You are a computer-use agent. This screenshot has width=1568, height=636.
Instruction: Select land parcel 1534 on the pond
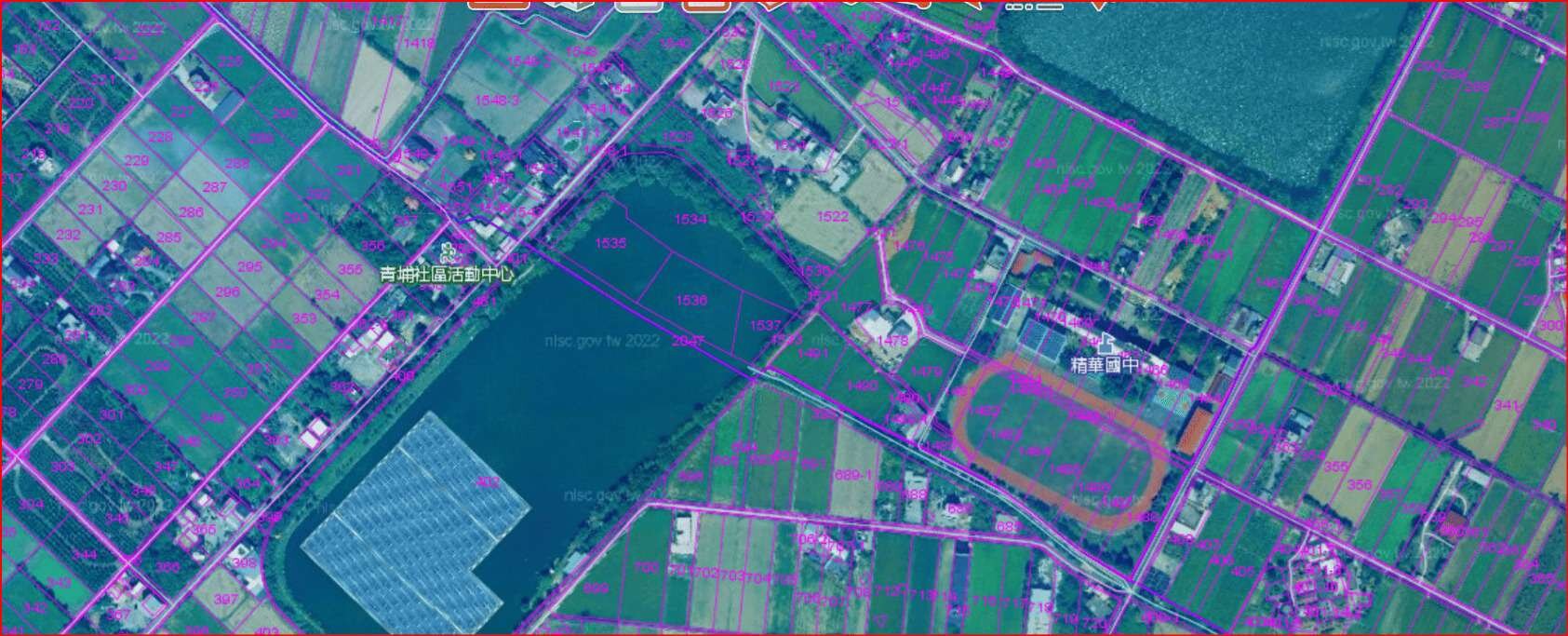click(691, 220)
